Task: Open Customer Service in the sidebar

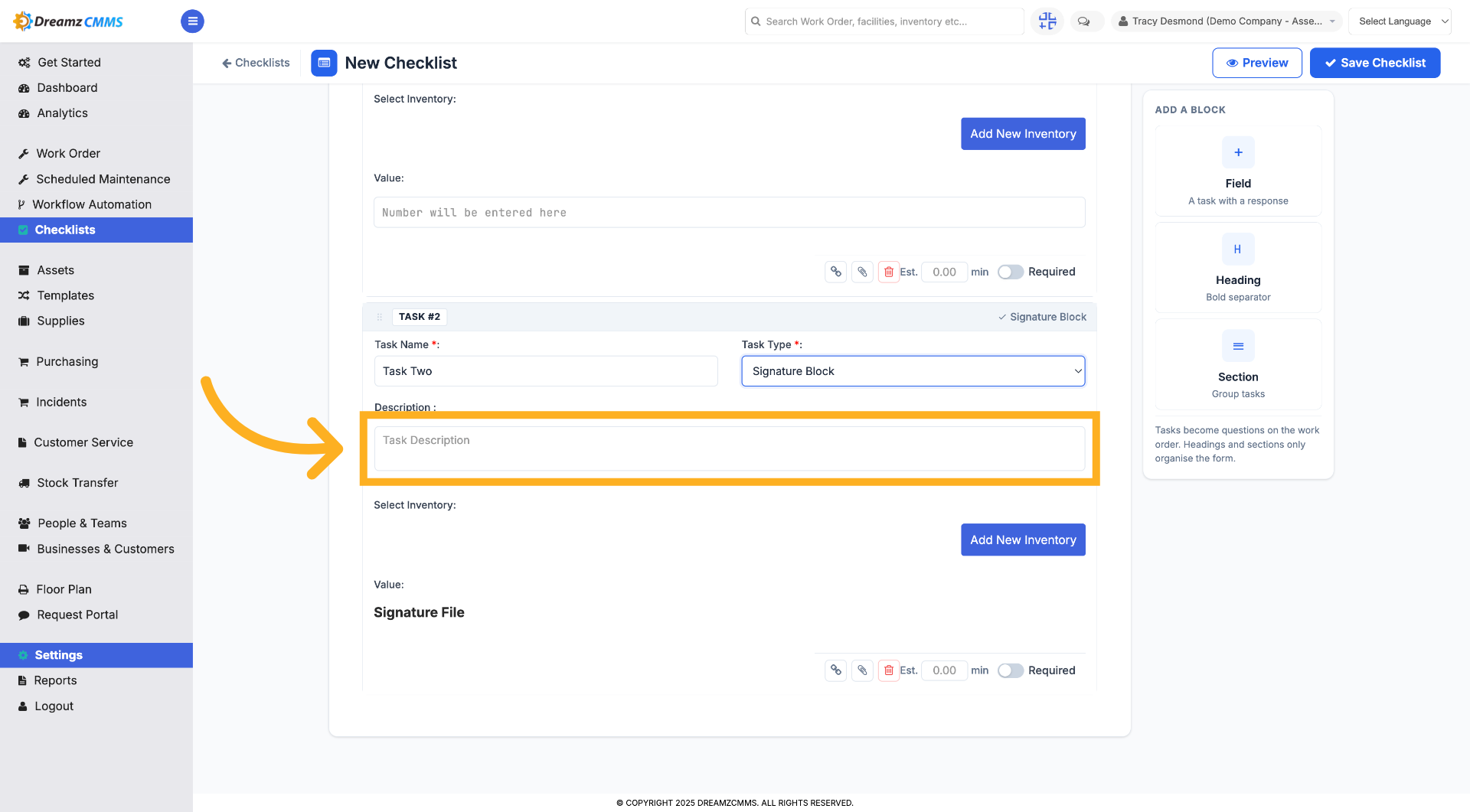Action: tap(83, 442)
